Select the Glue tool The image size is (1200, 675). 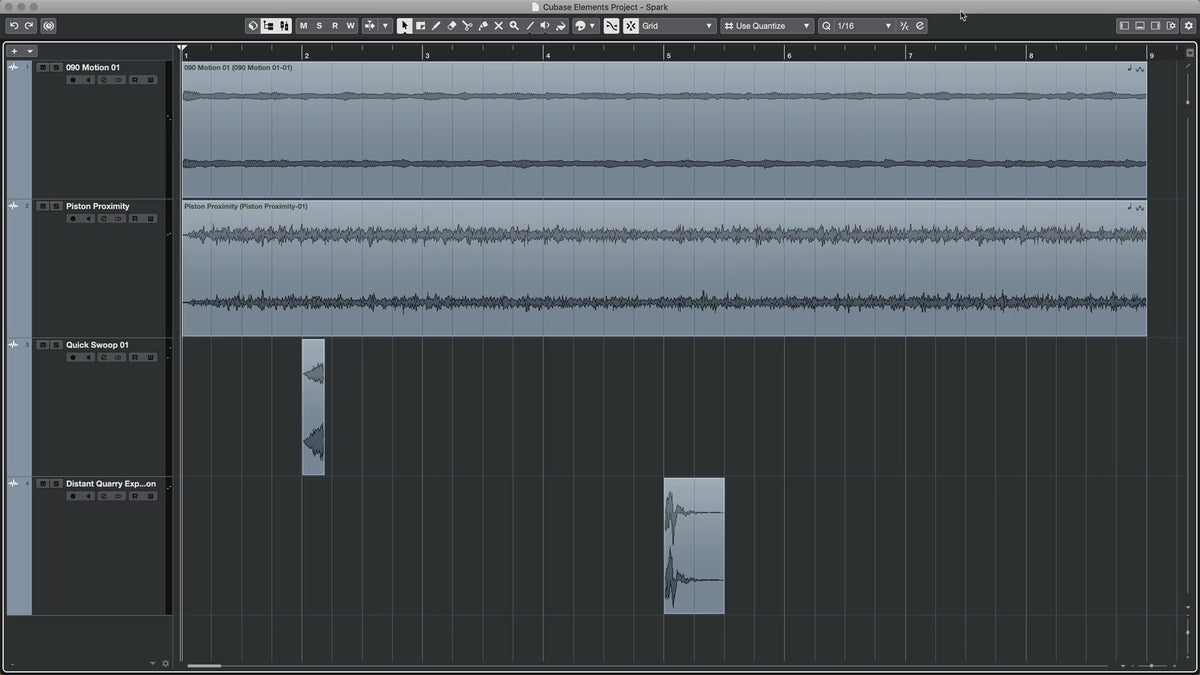point(483,26)
